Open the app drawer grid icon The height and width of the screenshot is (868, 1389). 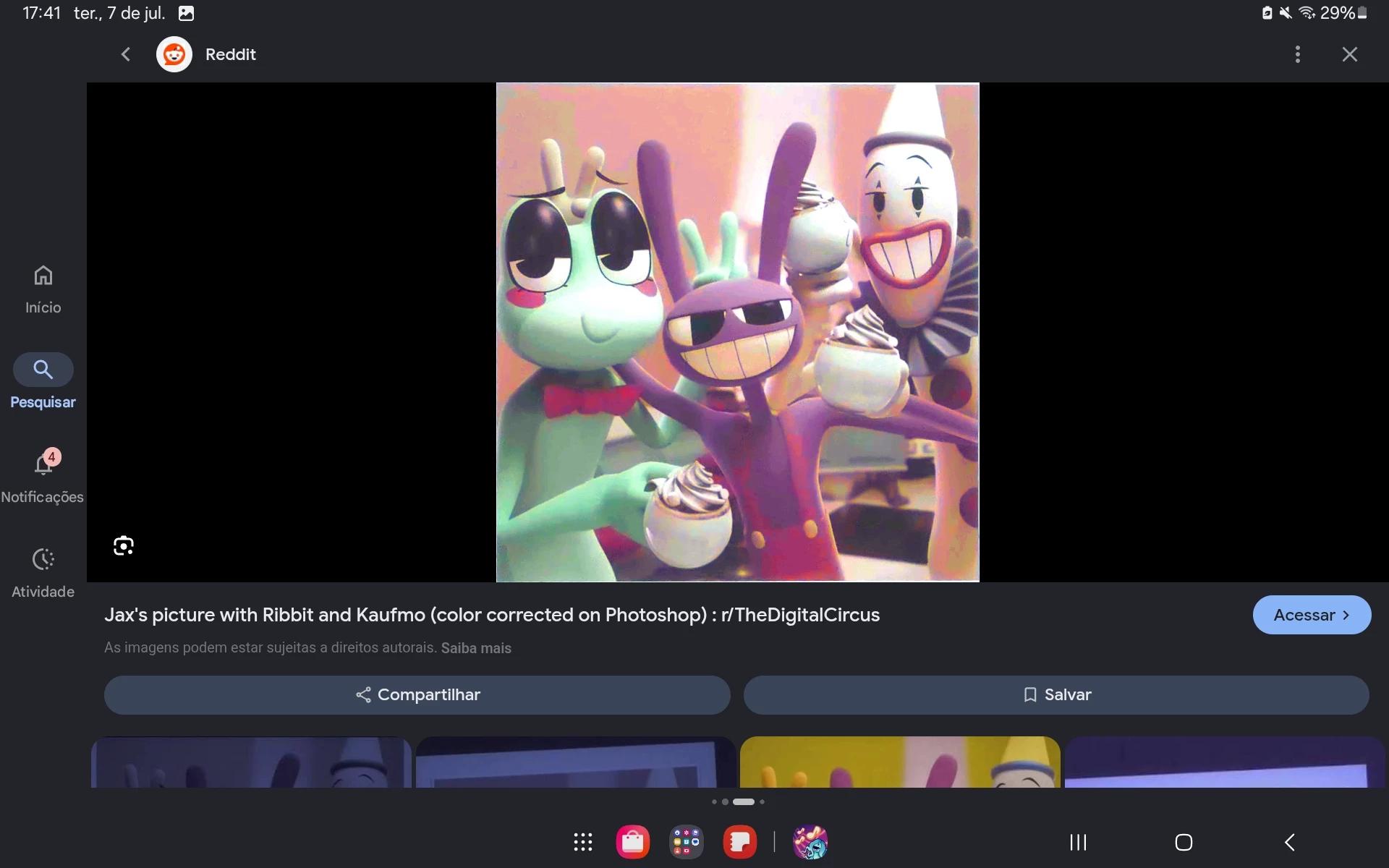[x=583, y=842]
